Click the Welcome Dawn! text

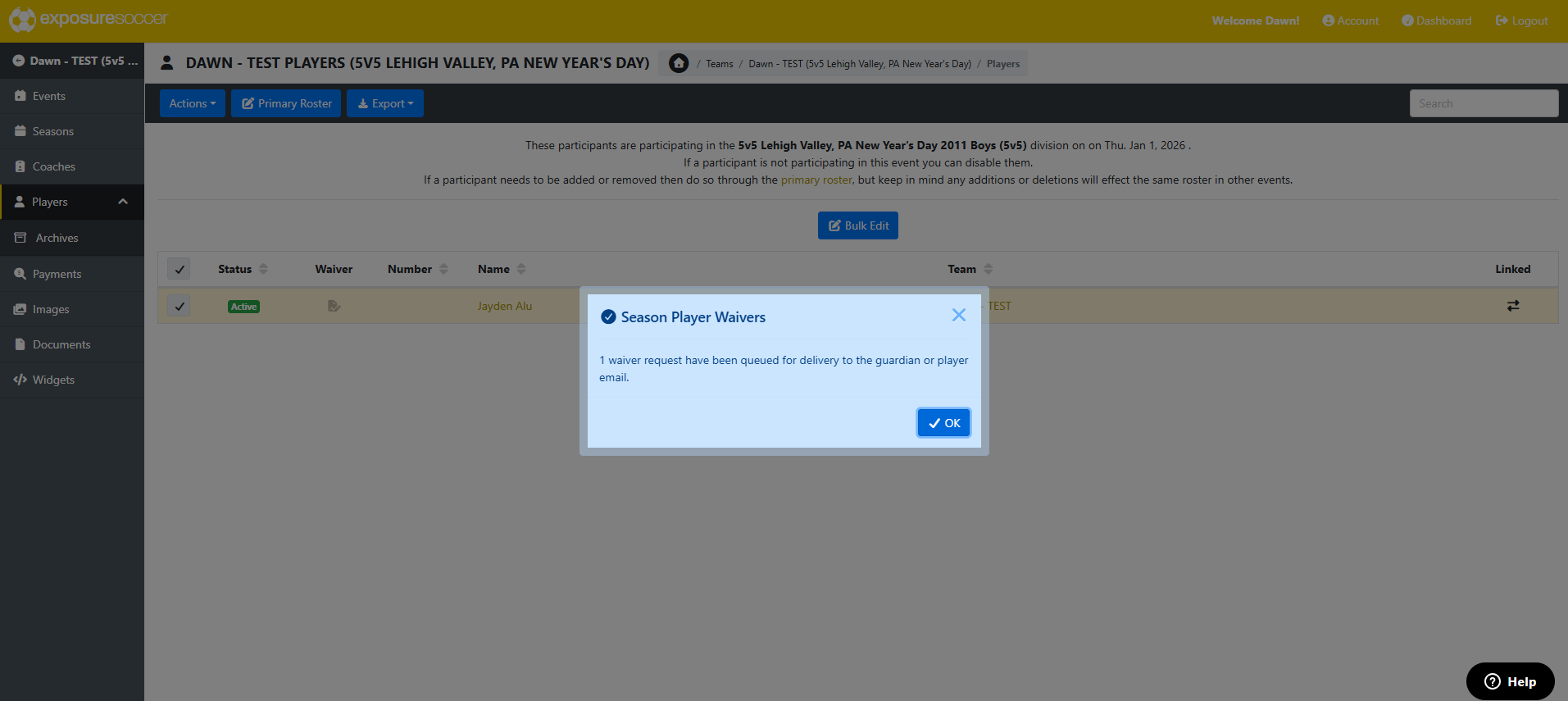[1256, 20]
